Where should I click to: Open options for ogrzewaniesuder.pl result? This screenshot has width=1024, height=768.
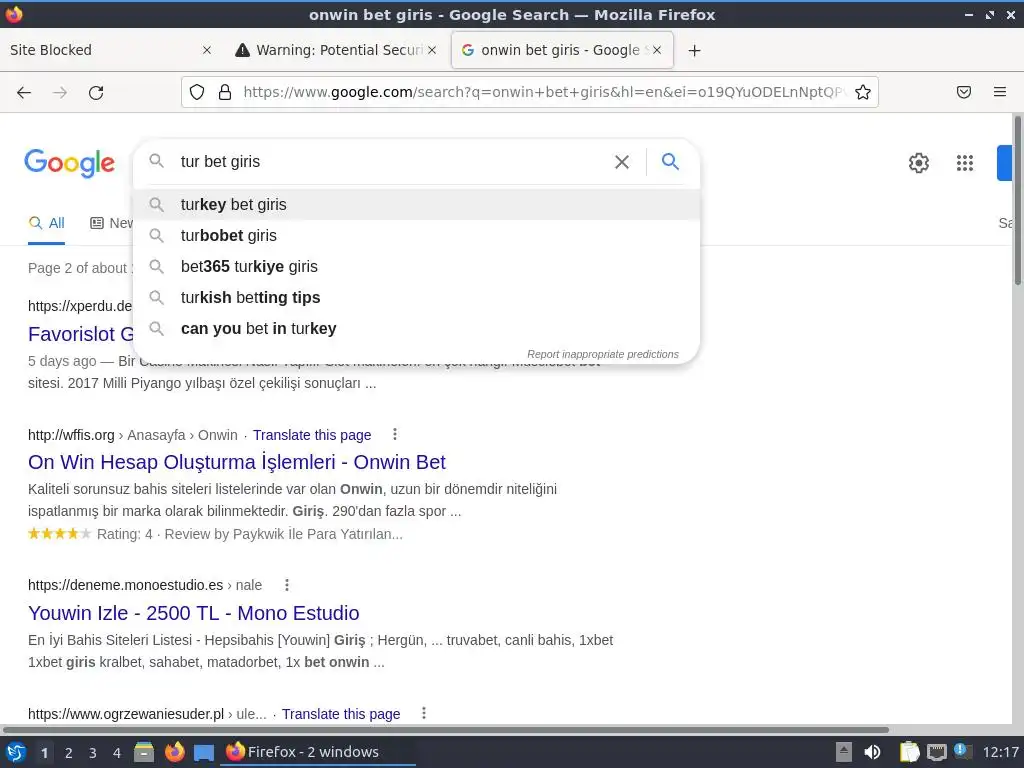click(424, 713)
